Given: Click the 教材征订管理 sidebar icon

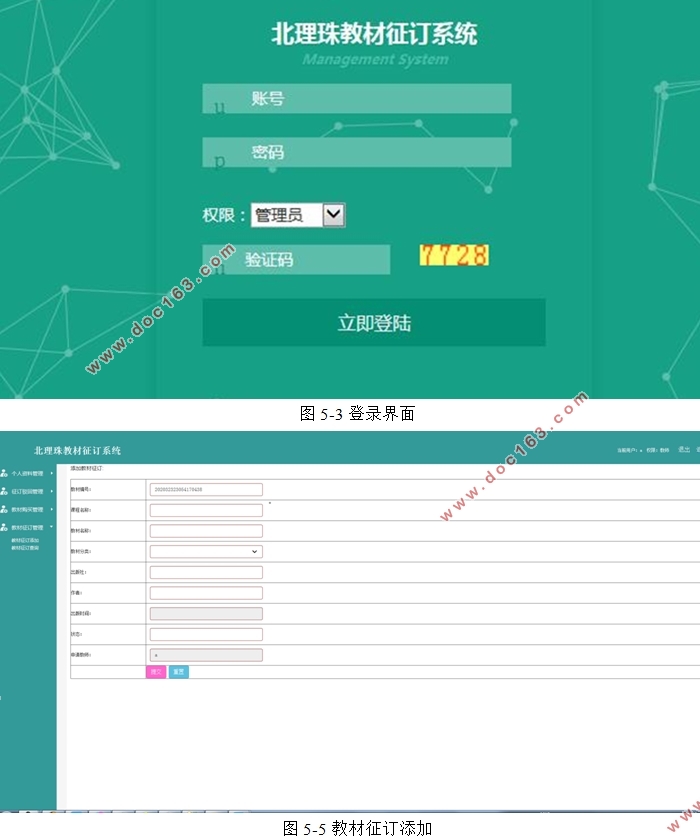Looking at the screenshot, I should (x=4, y=527).
